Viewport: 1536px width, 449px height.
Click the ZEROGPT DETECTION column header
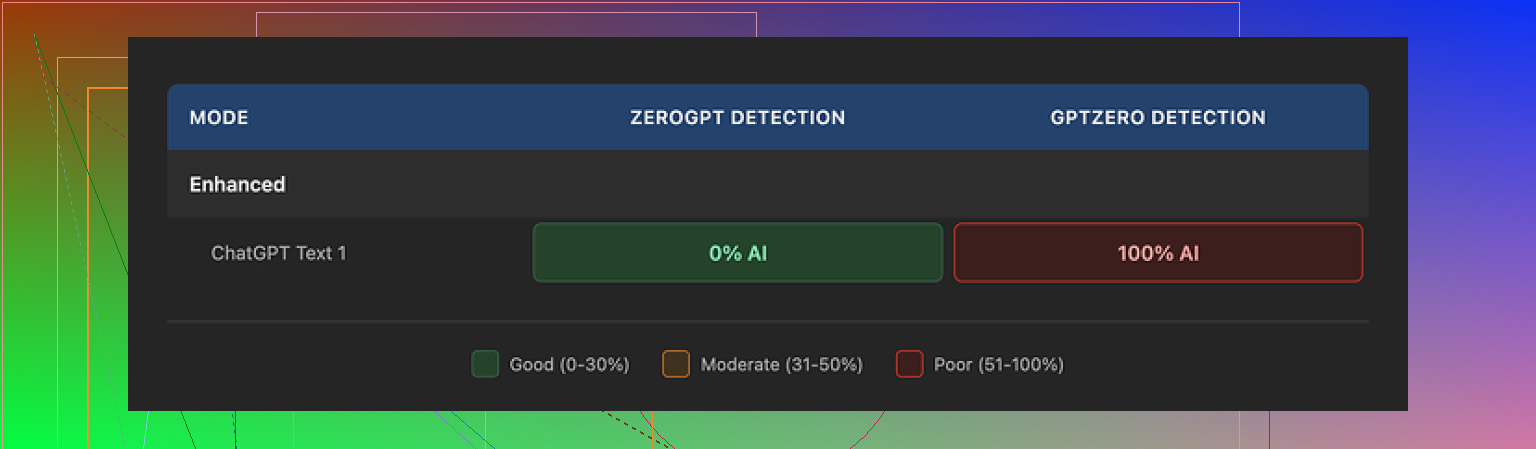[737, 118]
